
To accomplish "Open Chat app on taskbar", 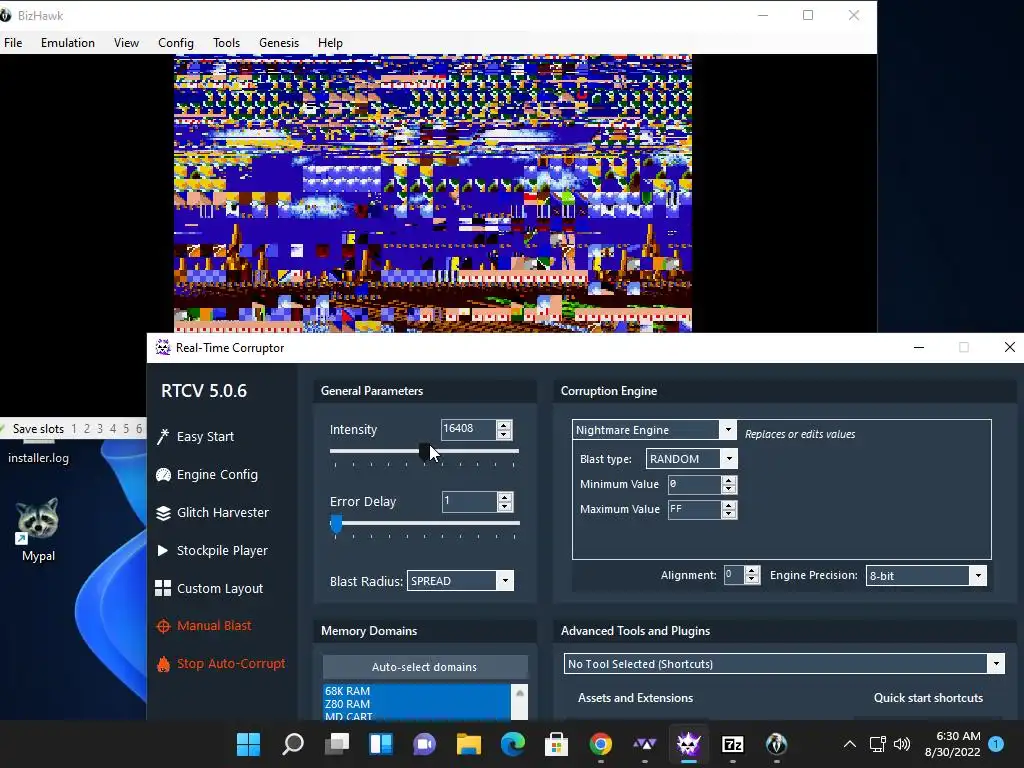I will (424, 744).
